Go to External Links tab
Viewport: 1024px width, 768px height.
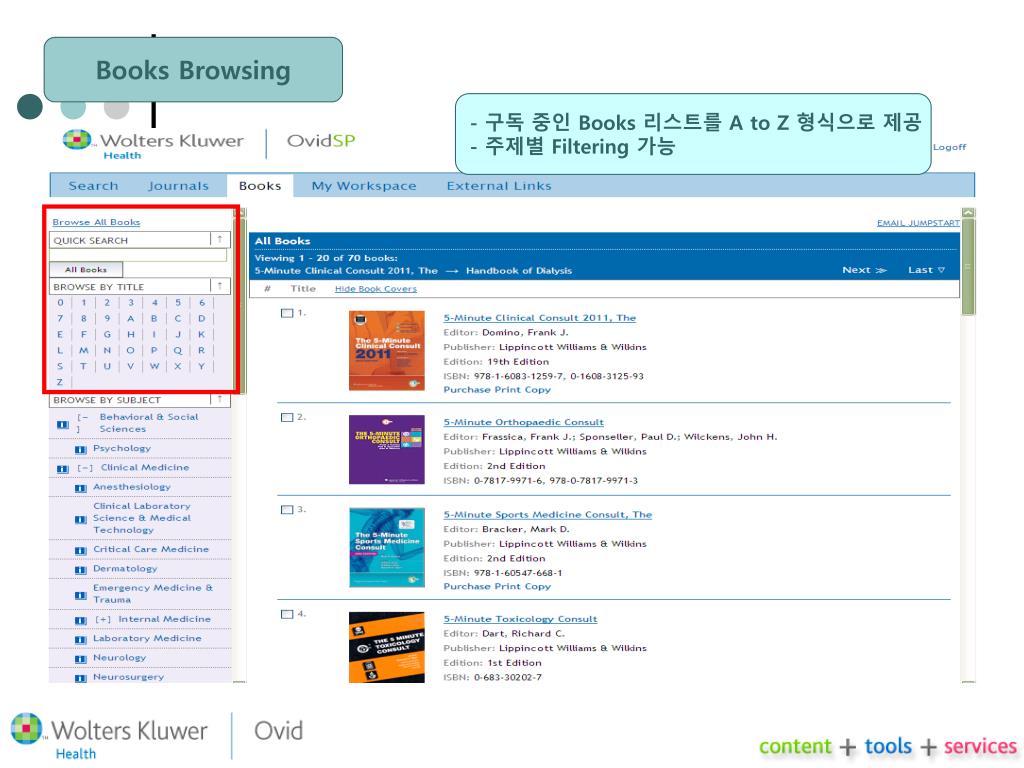499,186
